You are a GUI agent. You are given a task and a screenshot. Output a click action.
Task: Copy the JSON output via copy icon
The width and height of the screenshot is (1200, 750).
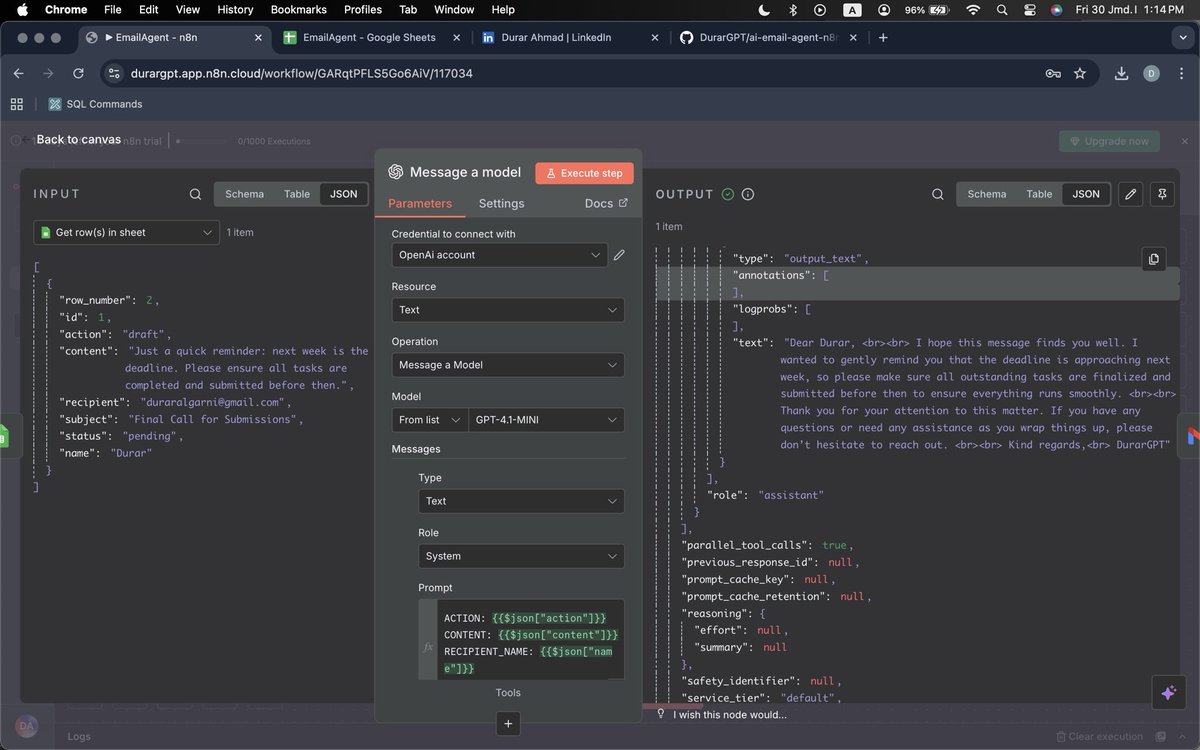pos(1153,259)
